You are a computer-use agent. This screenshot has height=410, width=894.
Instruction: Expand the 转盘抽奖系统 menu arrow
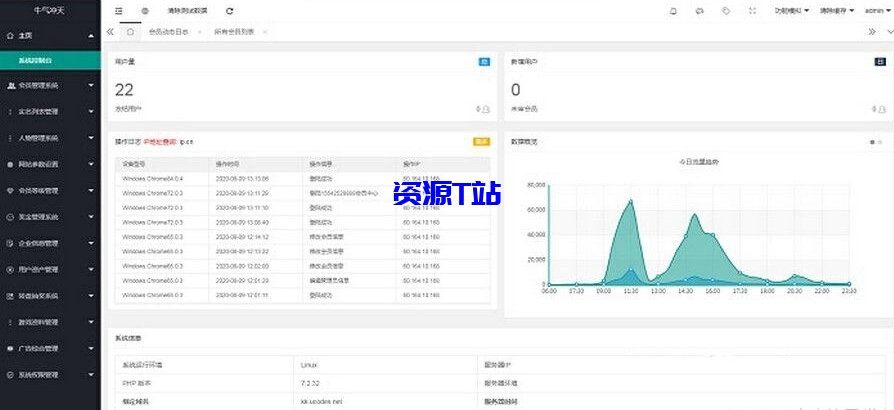(91, 296)
